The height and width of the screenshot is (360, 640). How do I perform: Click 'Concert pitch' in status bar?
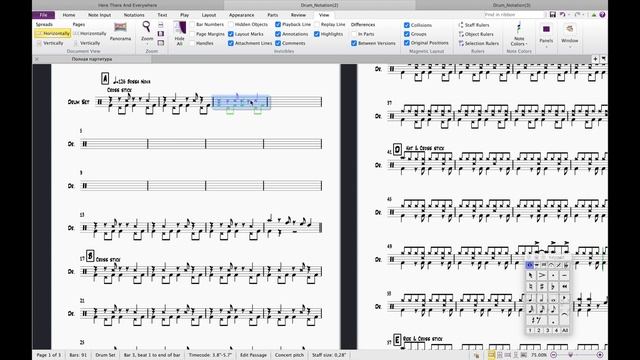coord(289,355)
